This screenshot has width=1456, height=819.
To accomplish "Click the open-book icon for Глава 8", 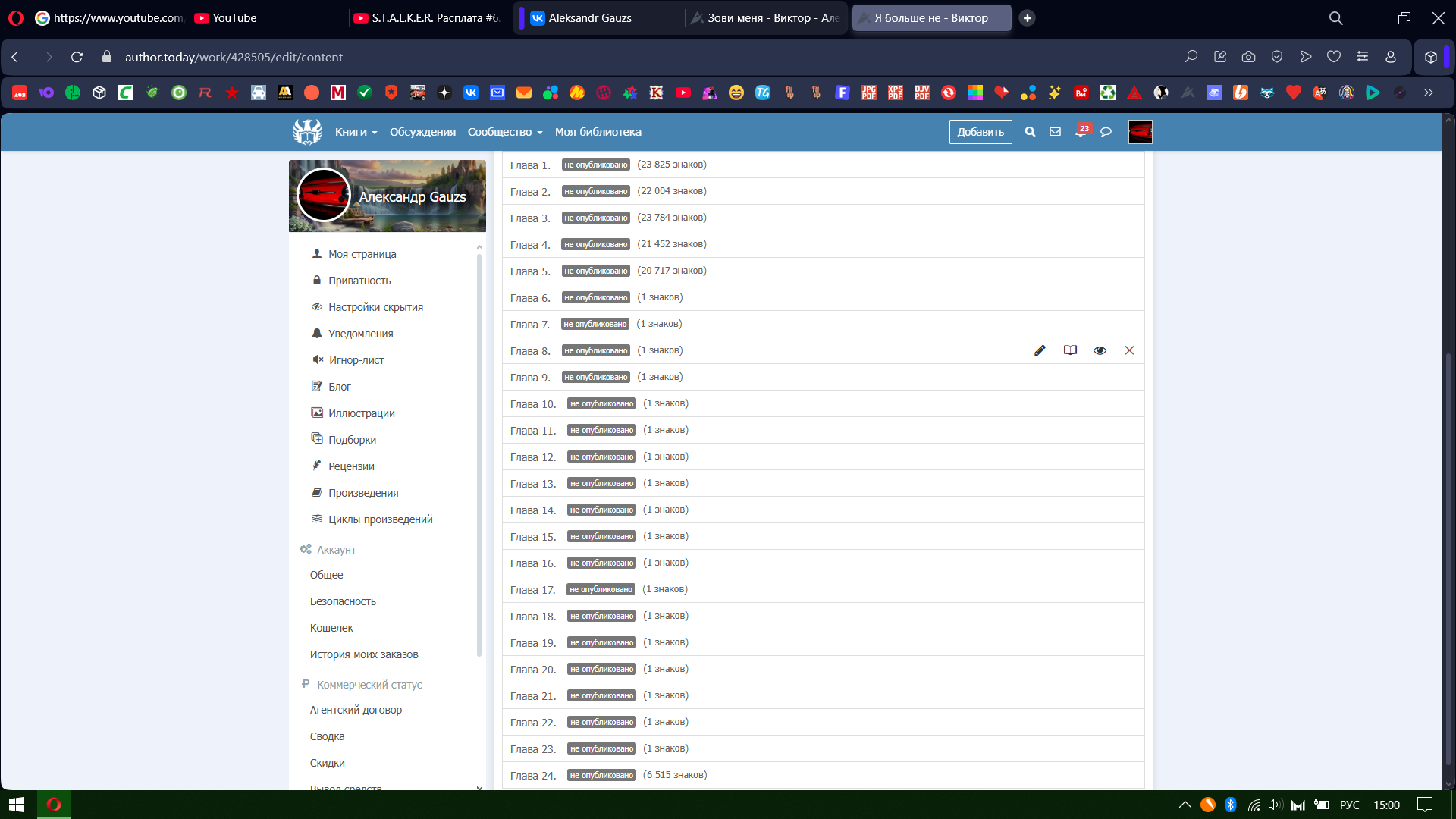I will pos(1070,350).
